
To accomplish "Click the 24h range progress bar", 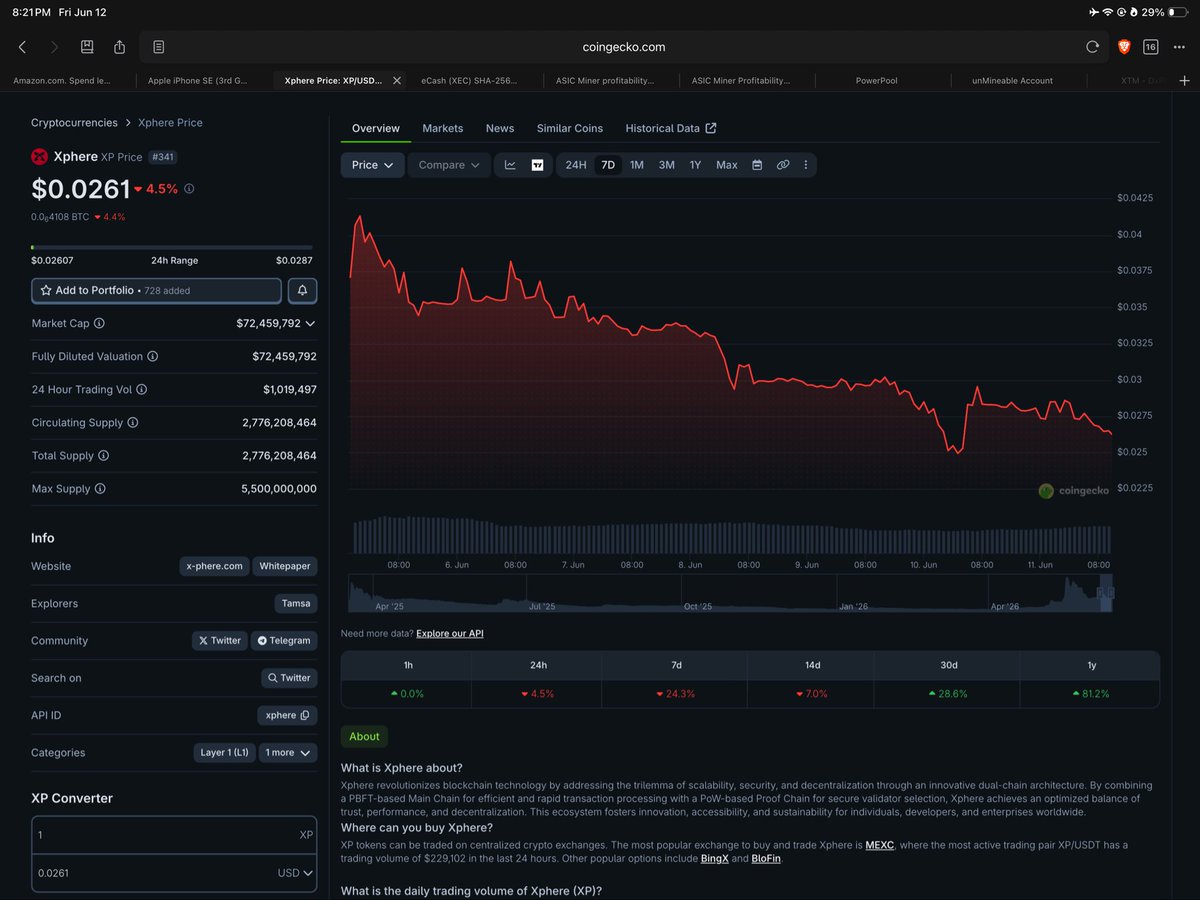I will (x=172, y=246).
